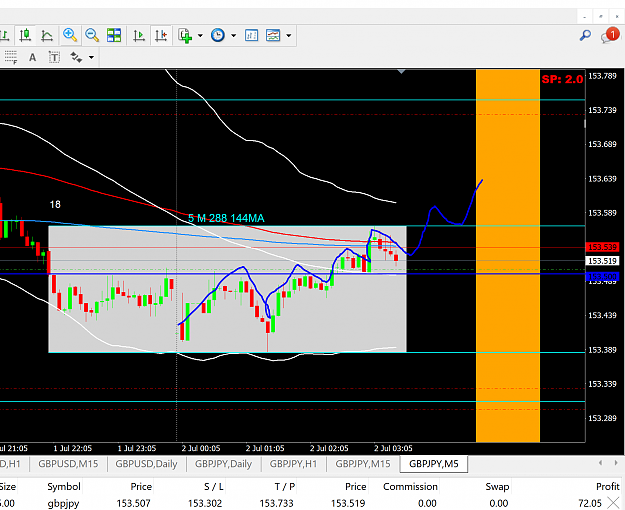Select the arrows drawing tool

[76, 57]
